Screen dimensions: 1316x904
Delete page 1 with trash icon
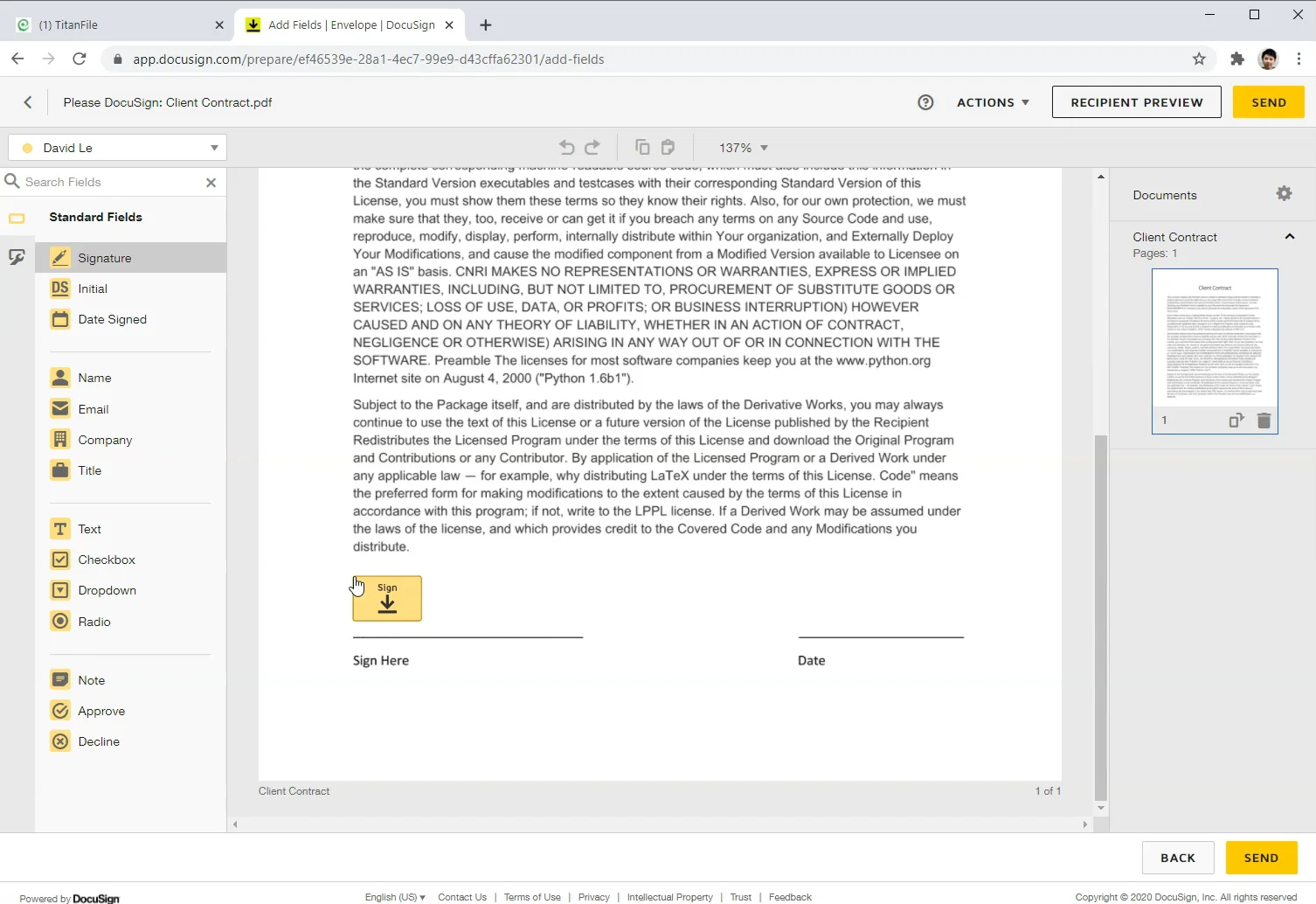[1264, 421]
